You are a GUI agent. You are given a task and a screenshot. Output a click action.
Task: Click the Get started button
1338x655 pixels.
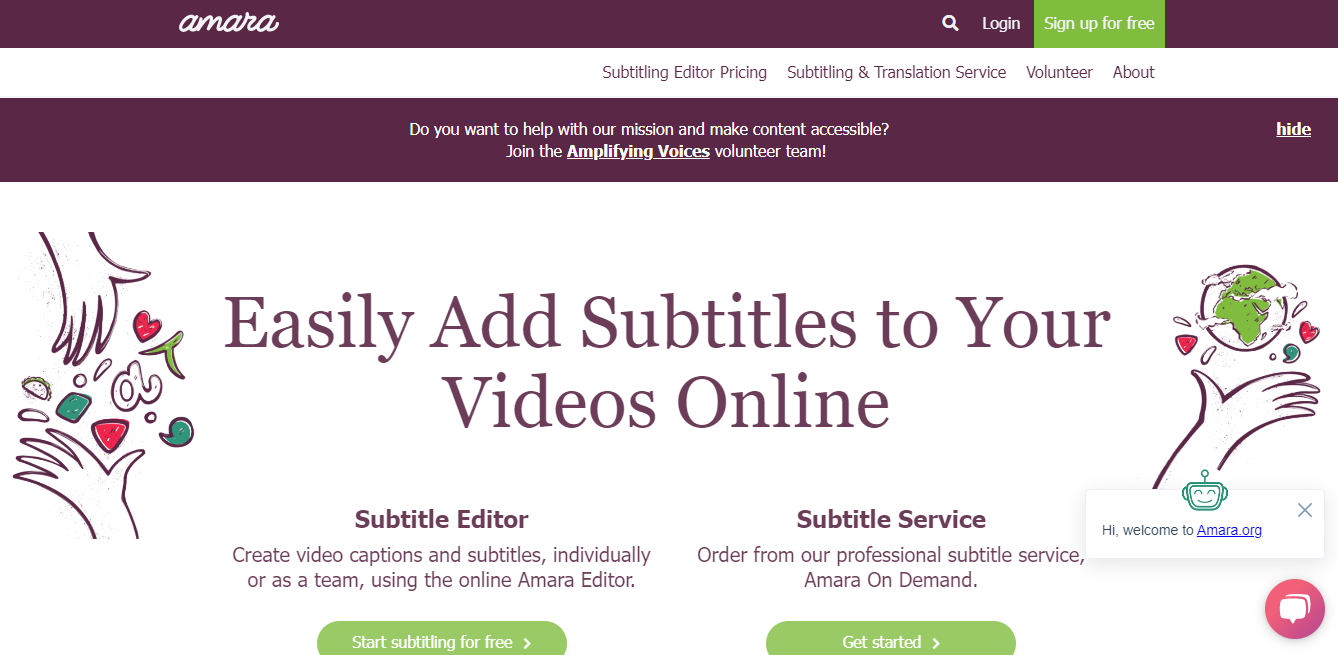pos(891,641)
